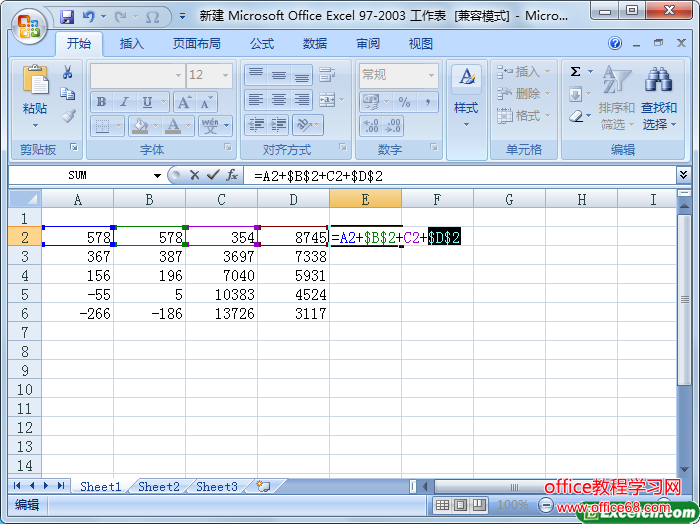Select Sheet2 worksheet tab

(x=158, y=487)
